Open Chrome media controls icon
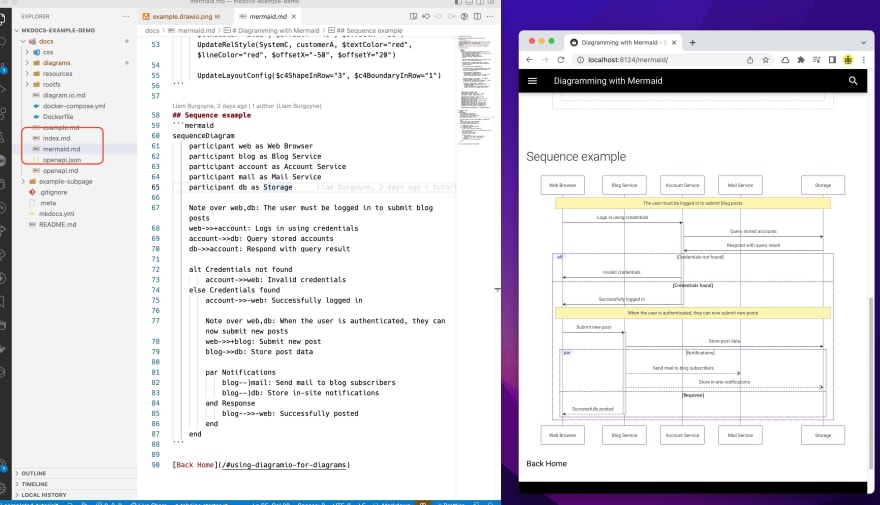Image resolution: width=880 pixels, height=505 pixels. coord(817,59)
